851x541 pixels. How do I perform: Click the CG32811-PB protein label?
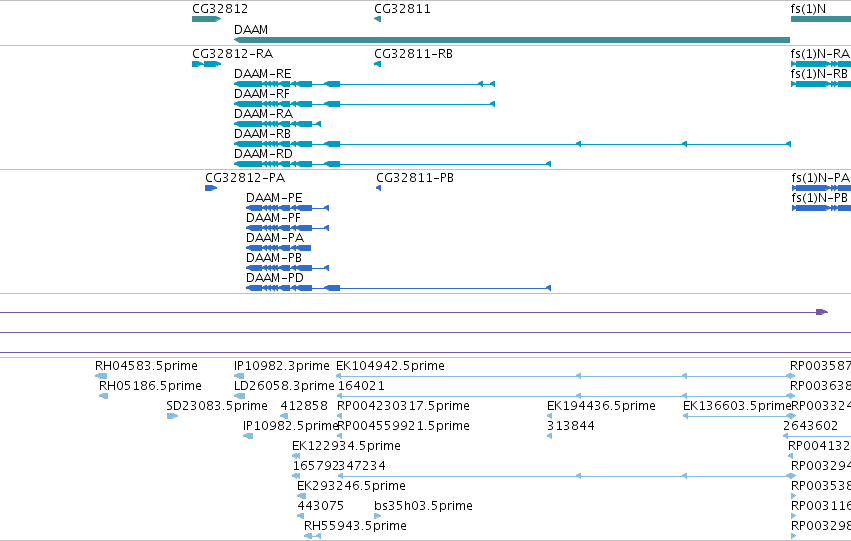click(415, 178)
